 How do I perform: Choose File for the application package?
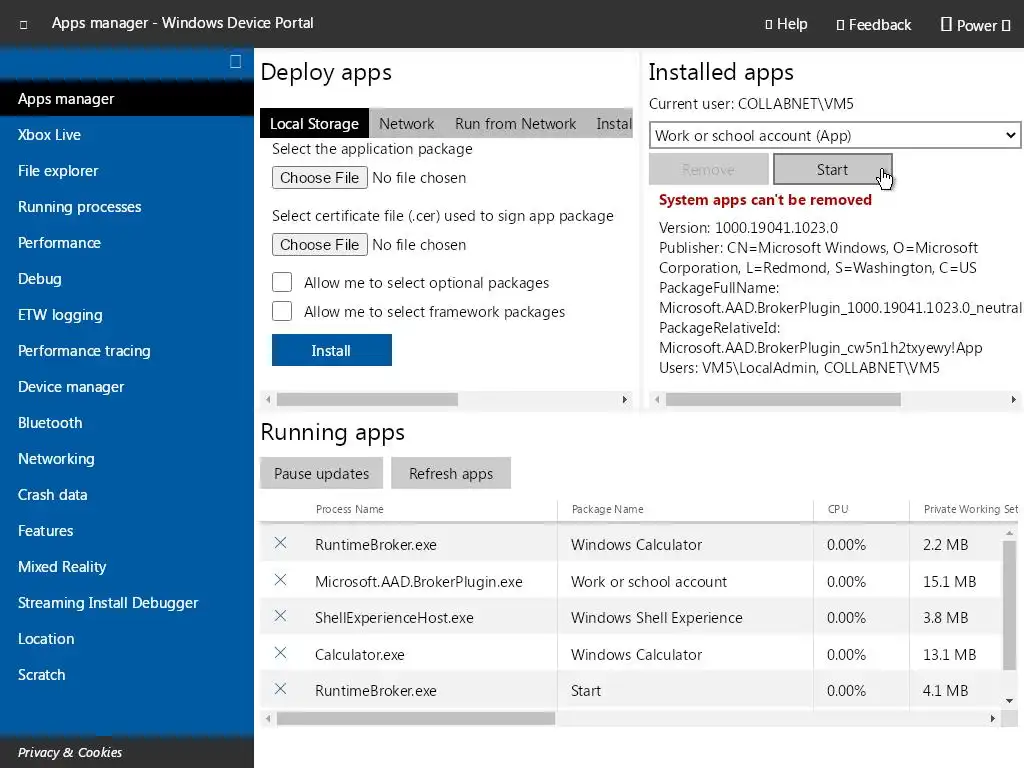click(319, 177)
